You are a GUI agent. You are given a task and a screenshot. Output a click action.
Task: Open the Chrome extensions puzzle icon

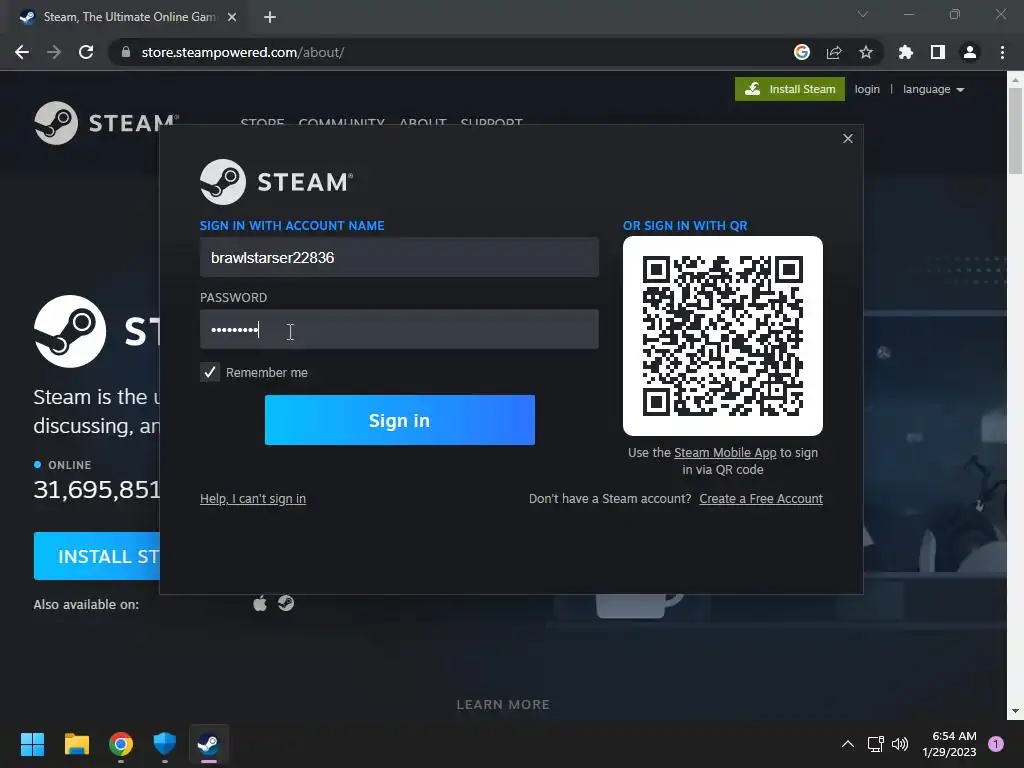click(x=906, y=52)
